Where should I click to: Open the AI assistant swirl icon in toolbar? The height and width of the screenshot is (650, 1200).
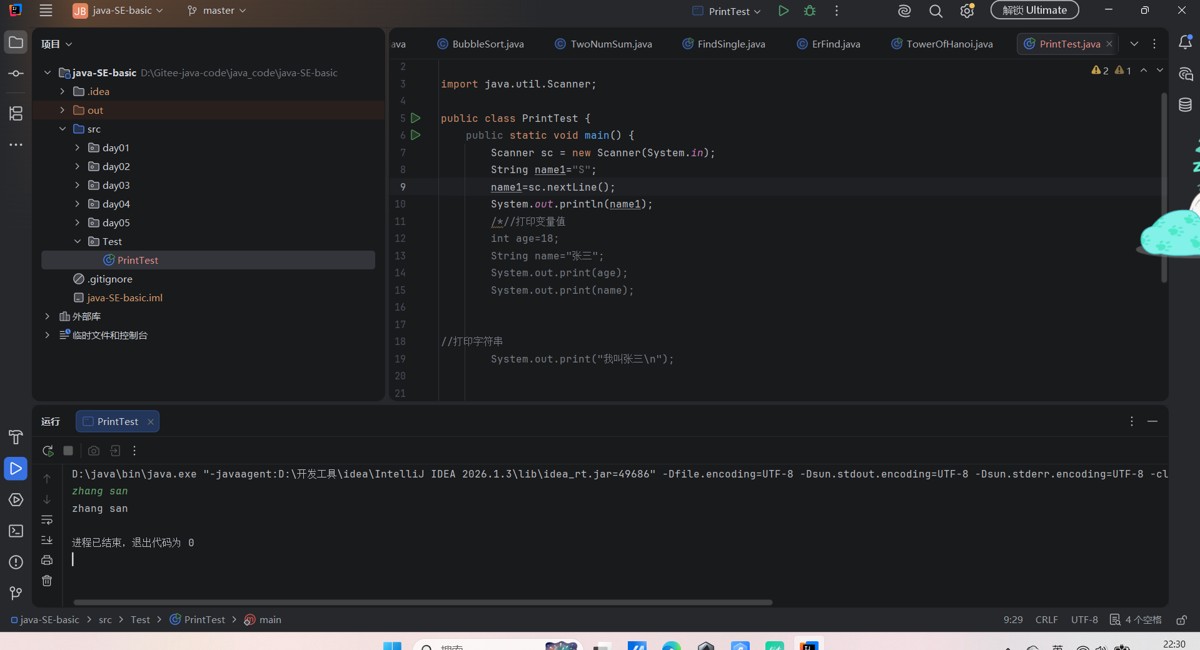tap(904, 11)
